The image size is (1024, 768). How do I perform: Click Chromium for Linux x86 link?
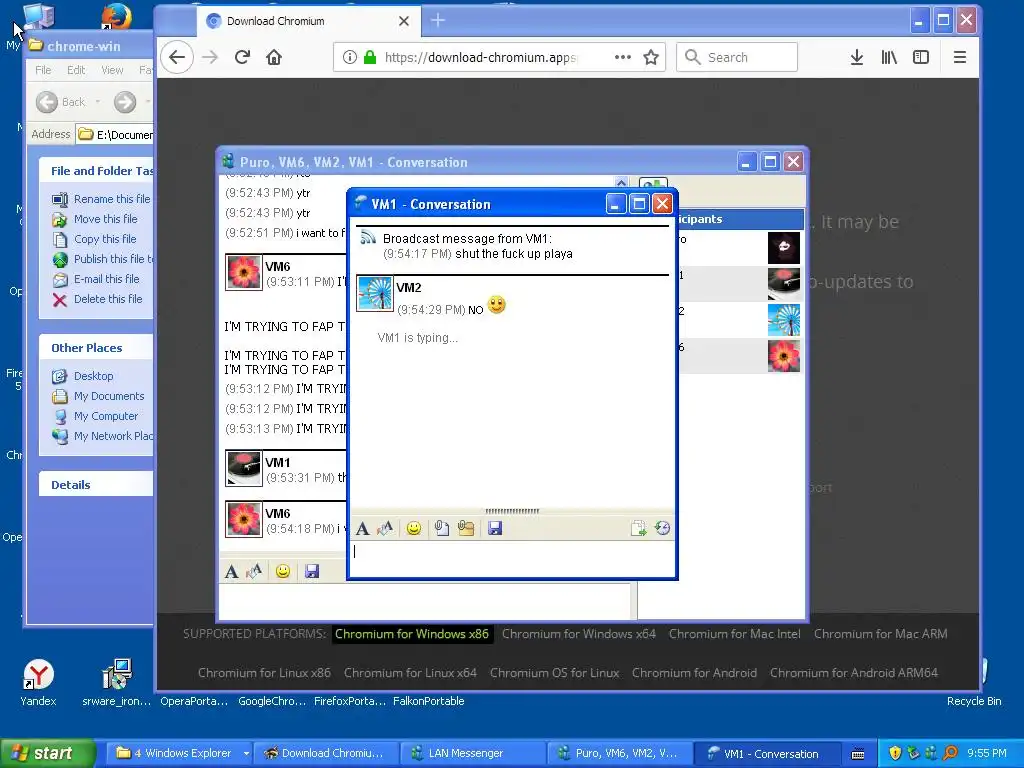pos(264,673)
